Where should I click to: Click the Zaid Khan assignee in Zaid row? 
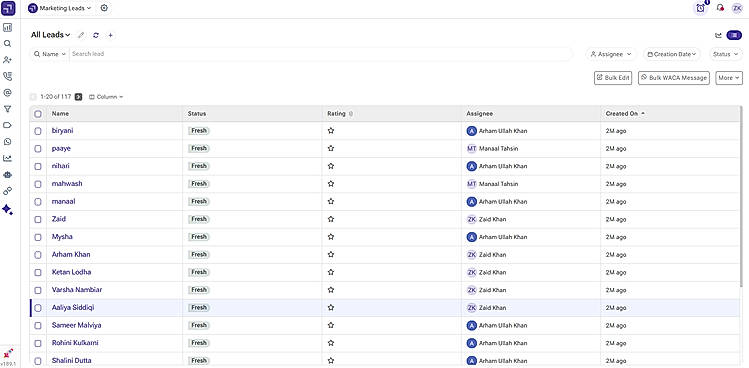486,219
